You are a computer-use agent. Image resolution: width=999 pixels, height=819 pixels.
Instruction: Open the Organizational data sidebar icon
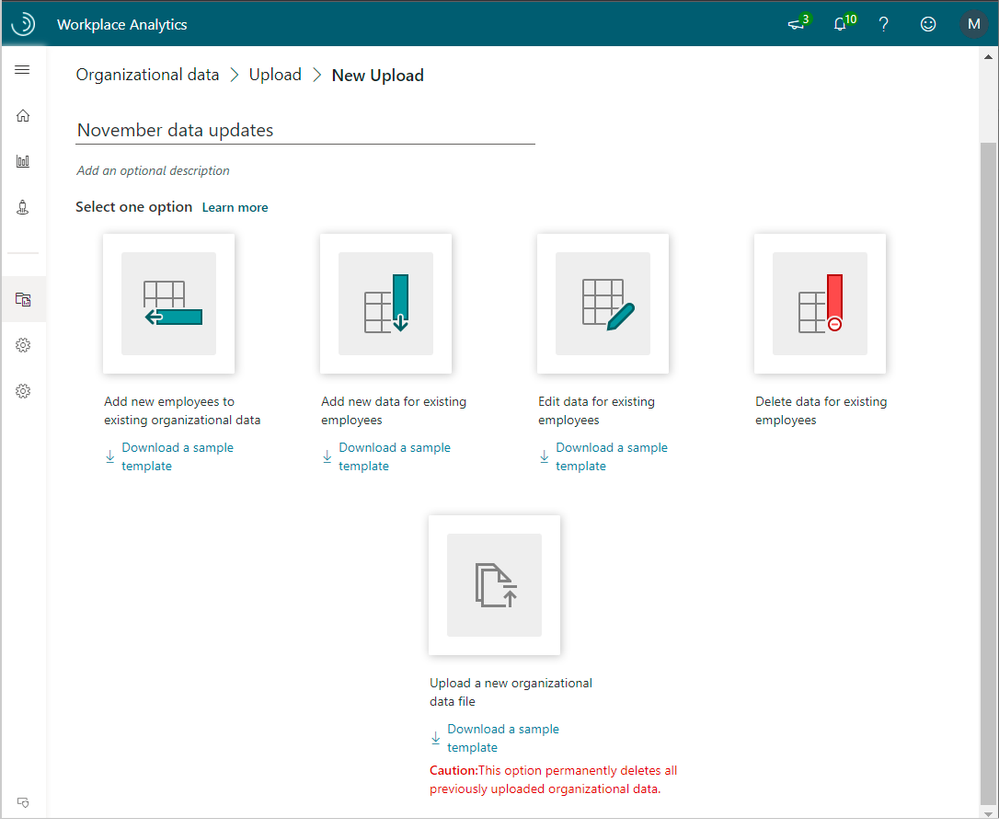[x=23, y=299]
